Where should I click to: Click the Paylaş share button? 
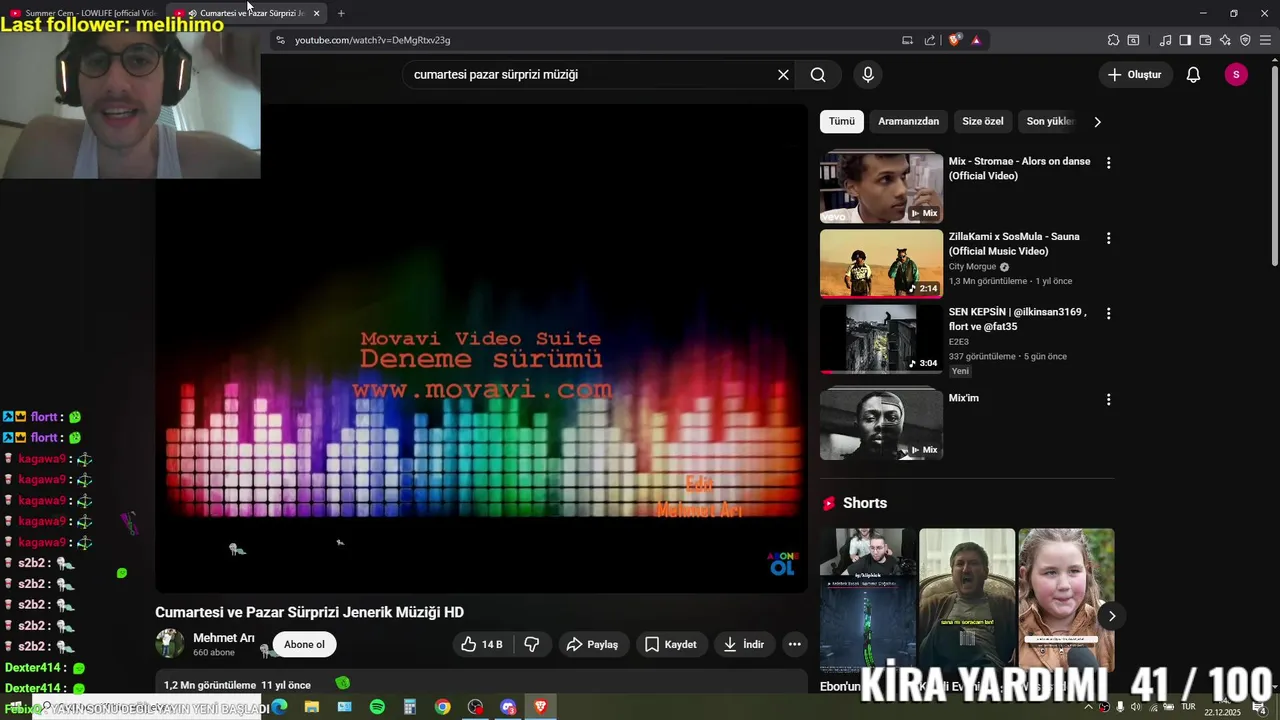[x=594, y=645]
